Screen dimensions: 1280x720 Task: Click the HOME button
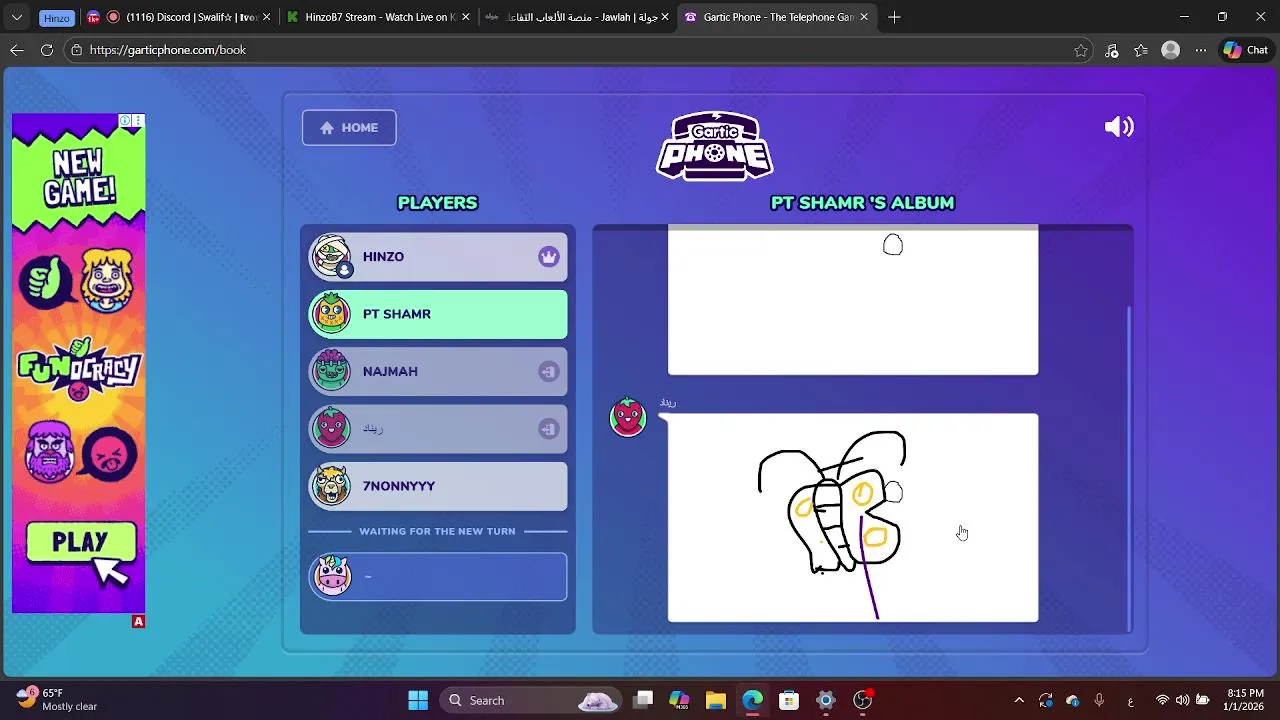[349, 127]
